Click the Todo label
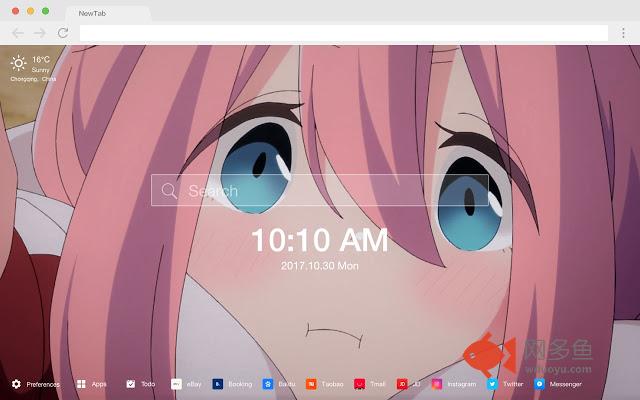The image size is (640, 400). tap(148, 384)
